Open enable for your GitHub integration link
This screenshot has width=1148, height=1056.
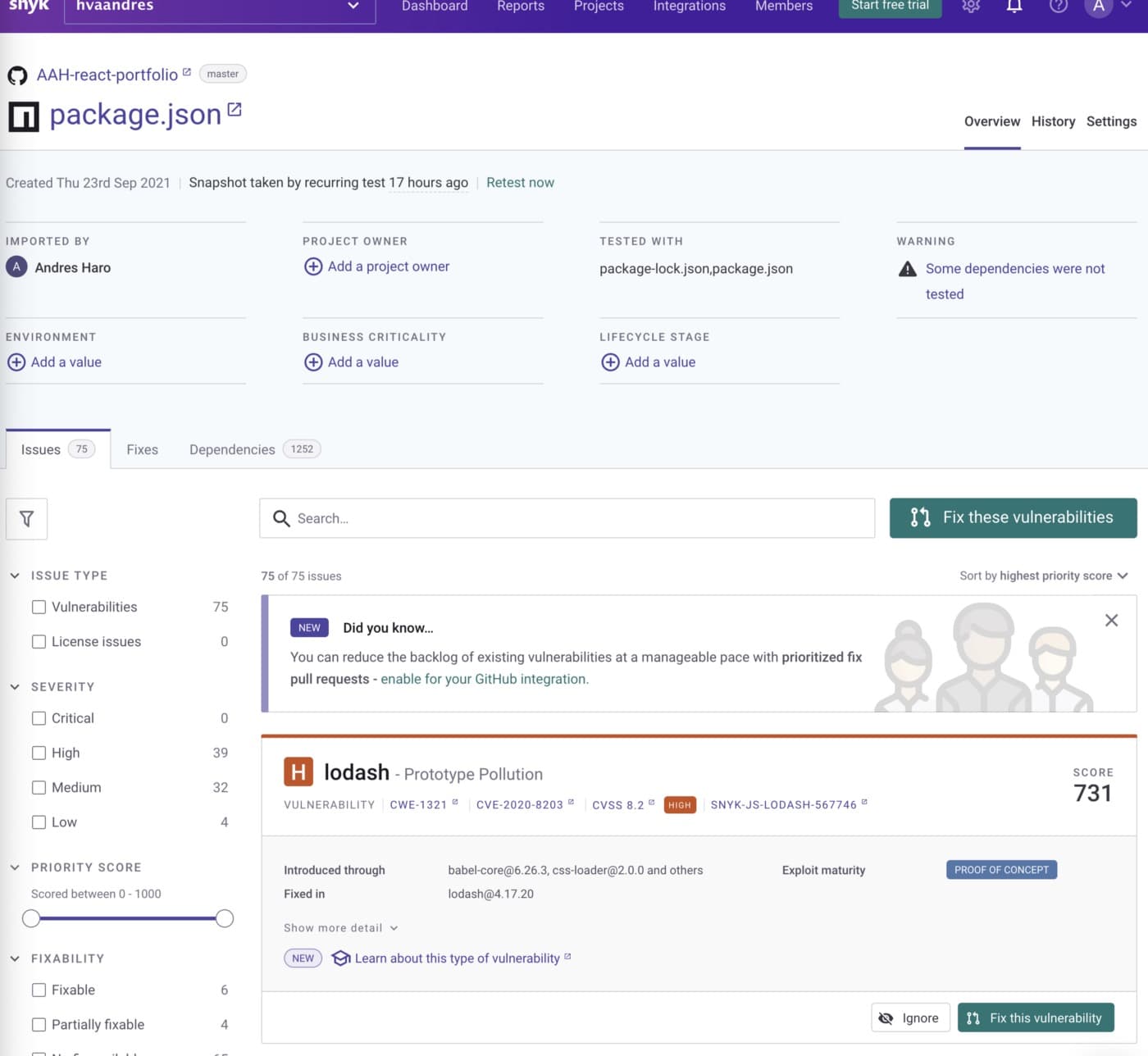[x=485, y=679]
